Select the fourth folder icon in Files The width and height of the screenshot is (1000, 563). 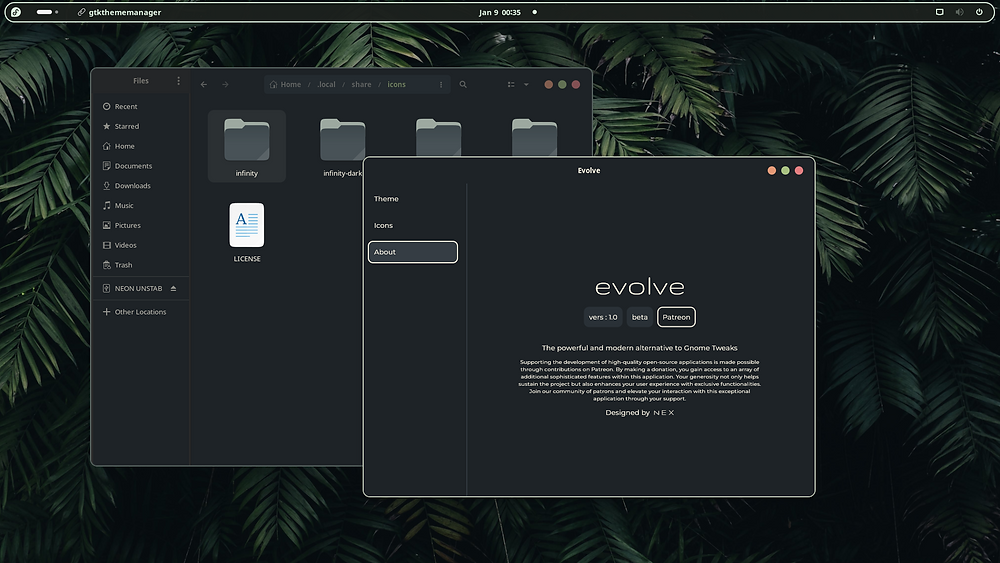pos(534,138)
